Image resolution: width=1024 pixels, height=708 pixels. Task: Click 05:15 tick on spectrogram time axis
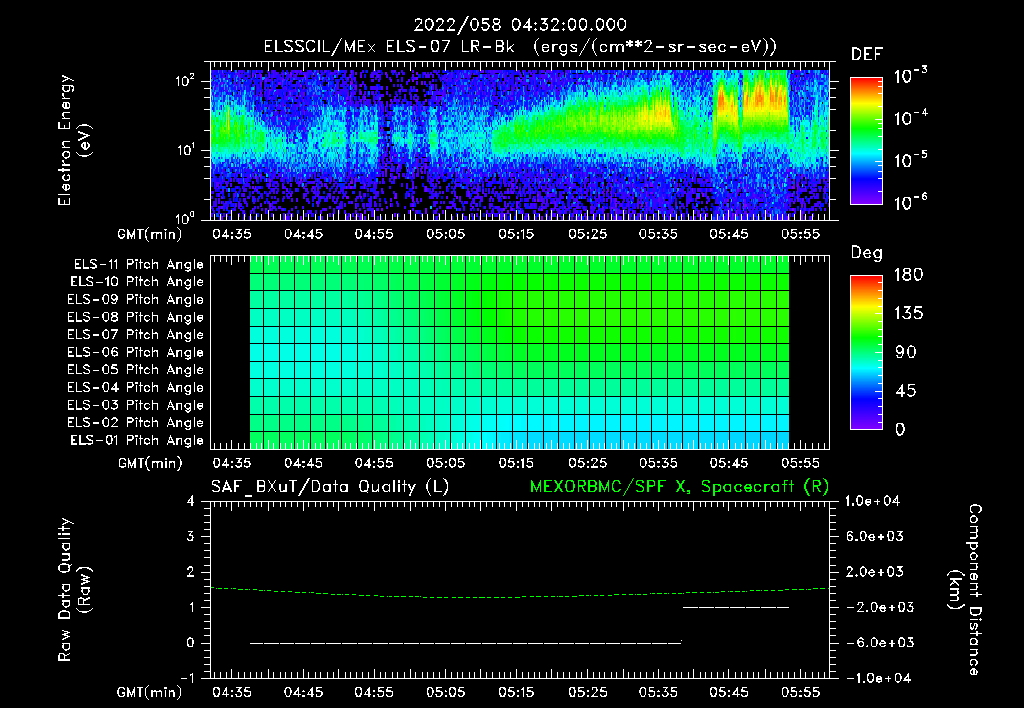click(517, 234)
